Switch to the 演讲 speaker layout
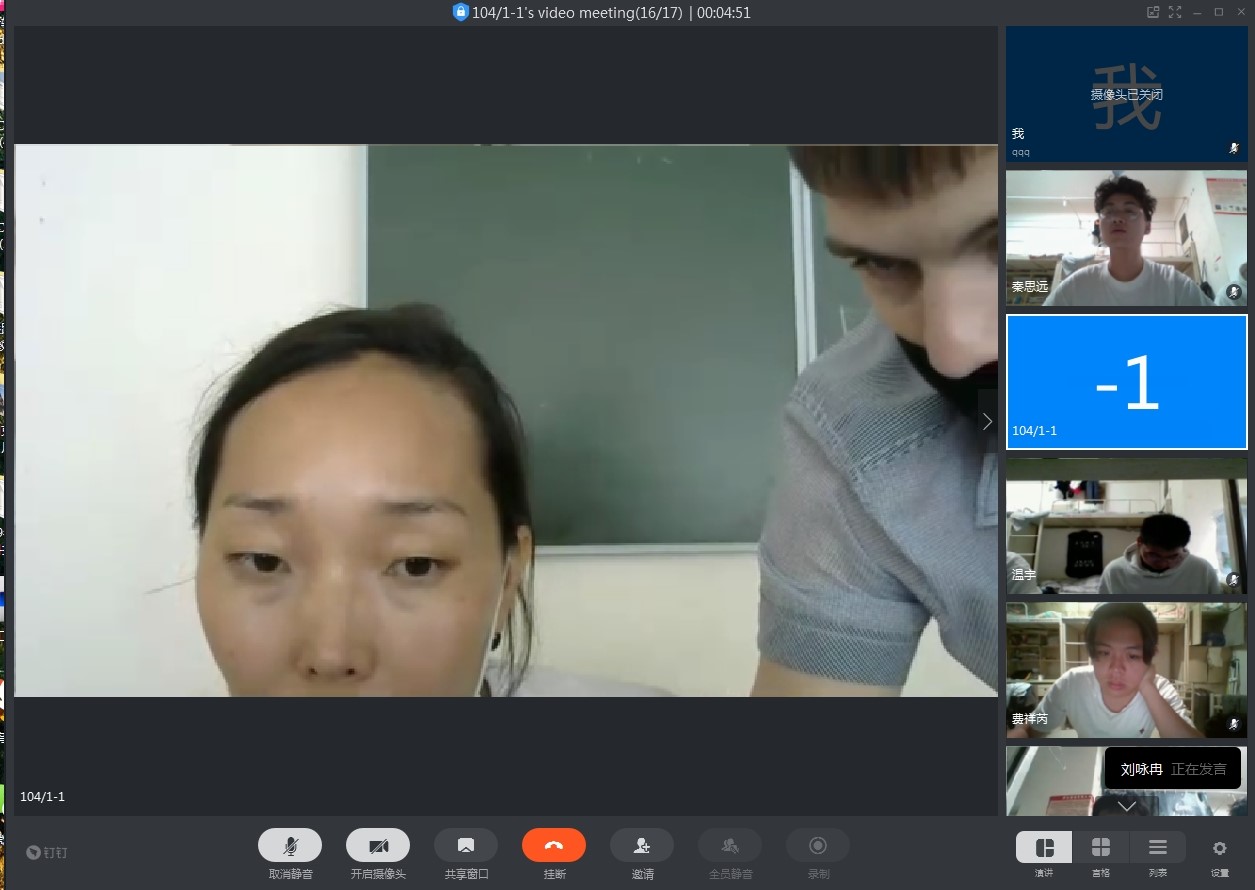 click(1044, 848)
